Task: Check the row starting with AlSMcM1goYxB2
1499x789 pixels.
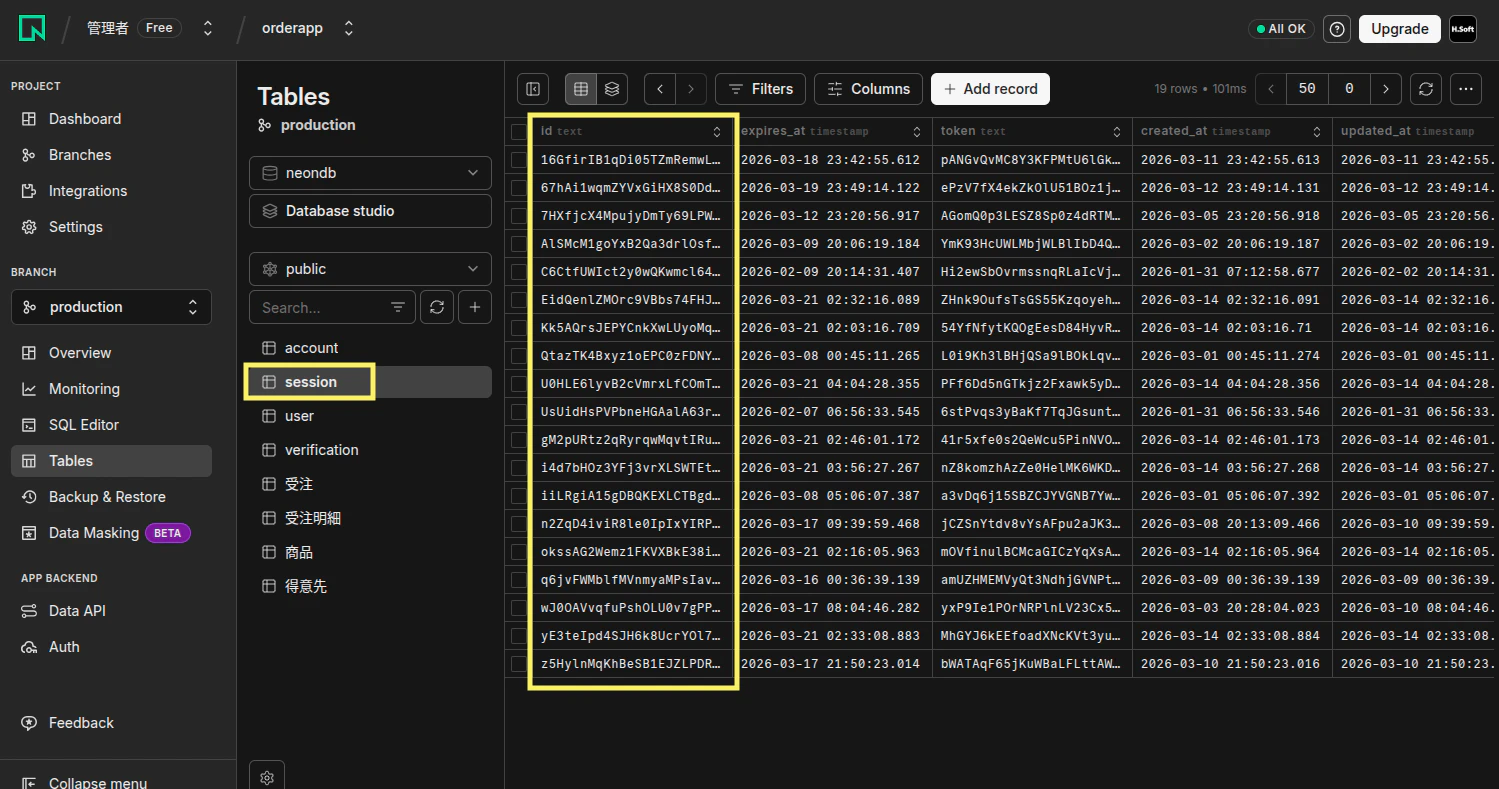Action: (518, 244)
